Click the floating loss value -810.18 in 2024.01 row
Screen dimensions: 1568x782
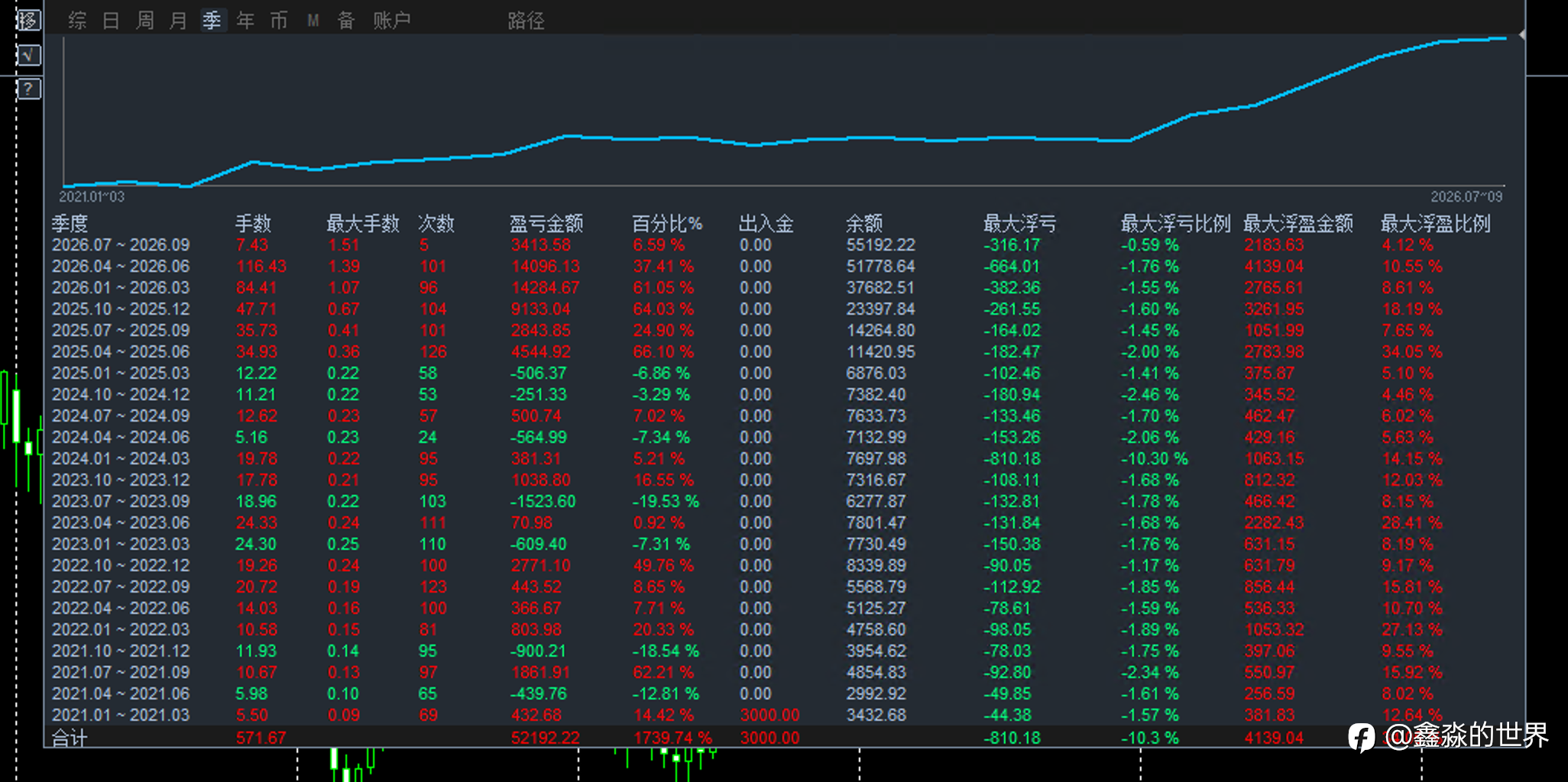click(1012, 459)
